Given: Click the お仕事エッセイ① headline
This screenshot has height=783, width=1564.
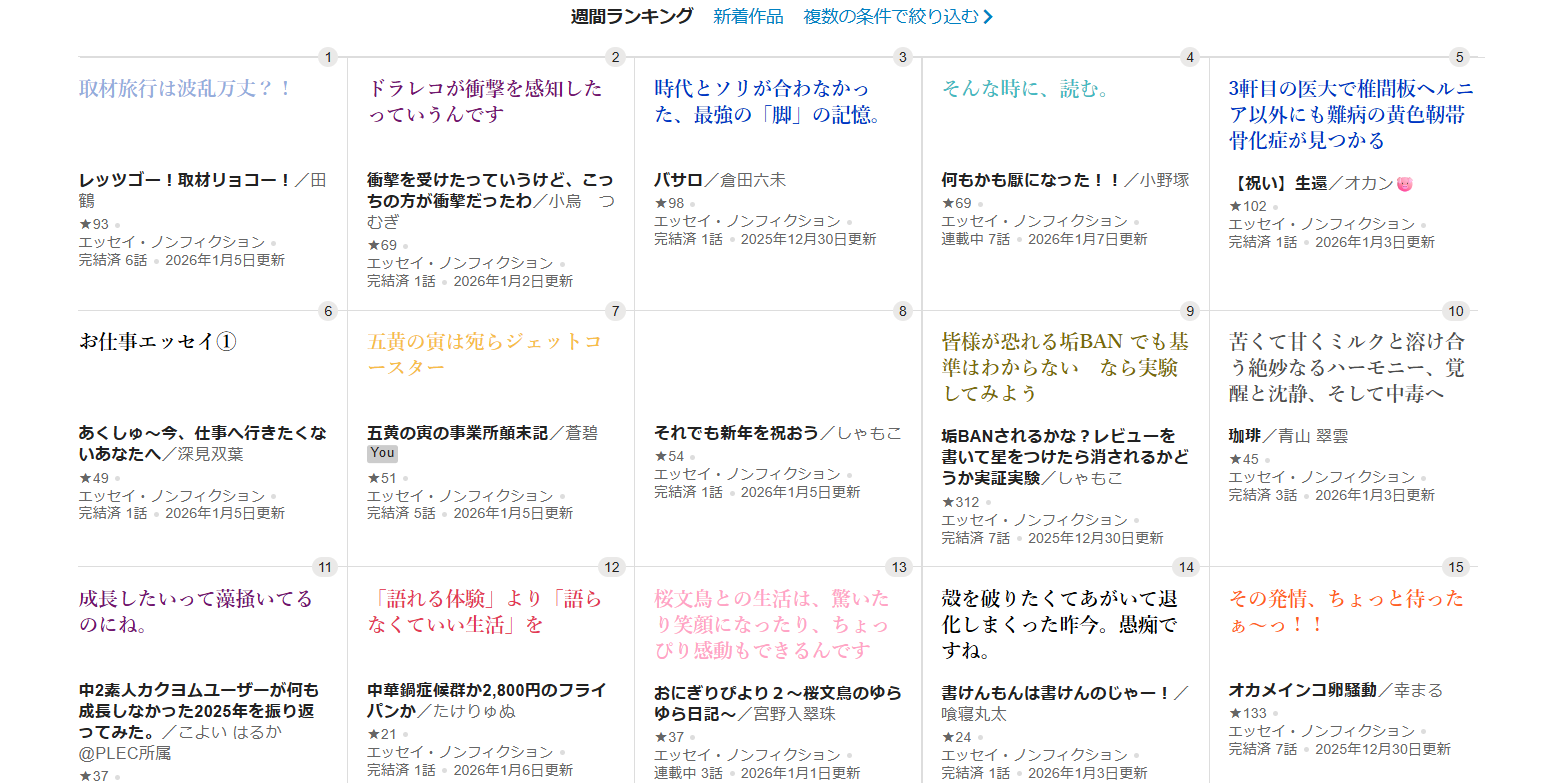Looking at the screenshot, I should coord(157,342).
